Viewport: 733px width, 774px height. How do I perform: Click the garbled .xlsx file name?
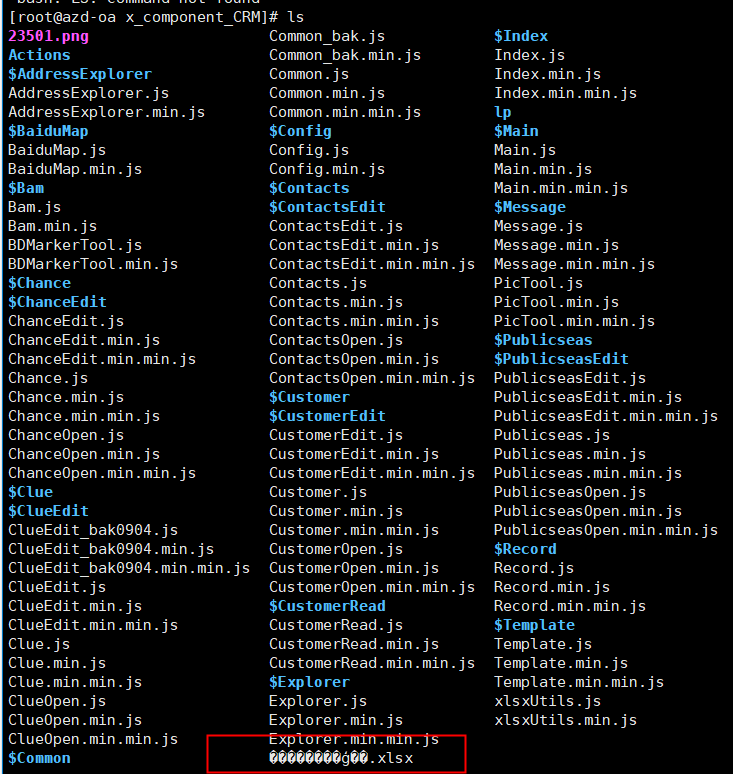pyautogui.click(x=341, y=758)
